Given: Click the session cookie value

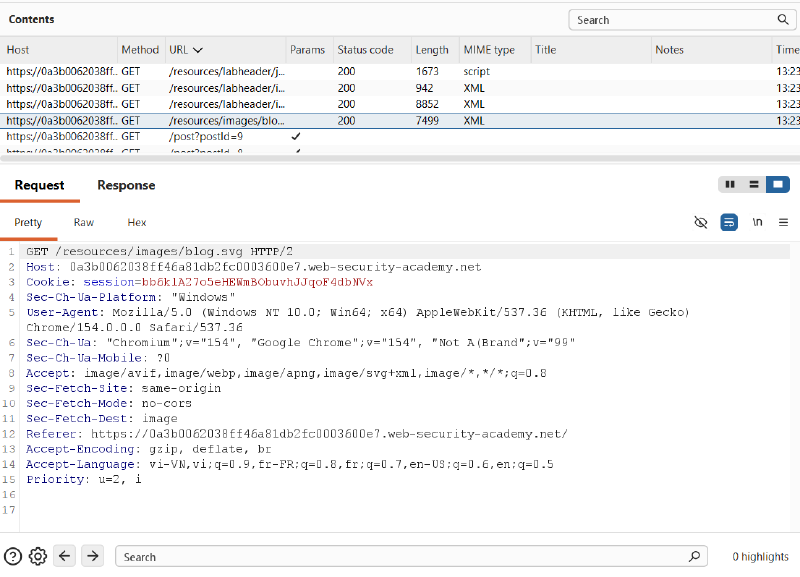Looking at the screenshot, I should pyautogui.click(x=257, y=282).
